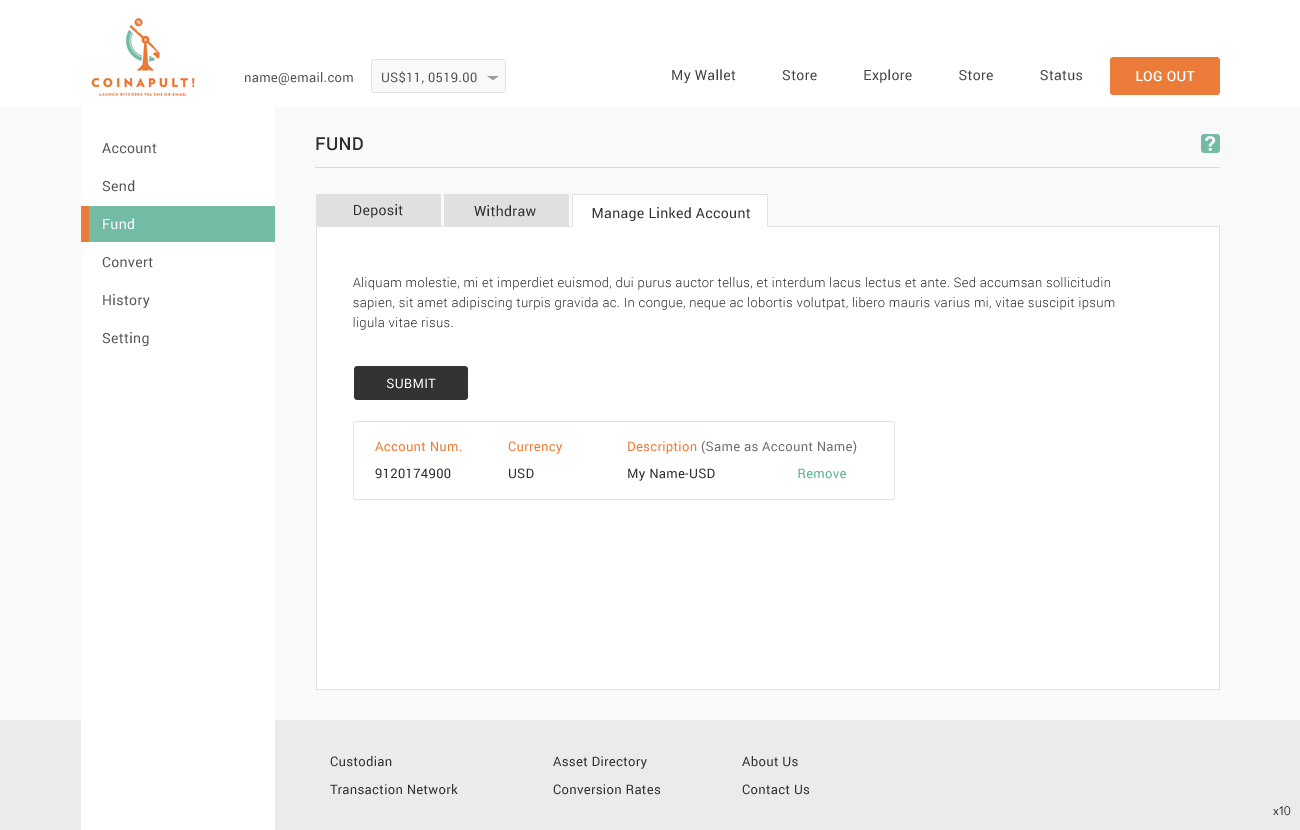Select History in the sidebar

pyautogui.click(x=126, y=300)
